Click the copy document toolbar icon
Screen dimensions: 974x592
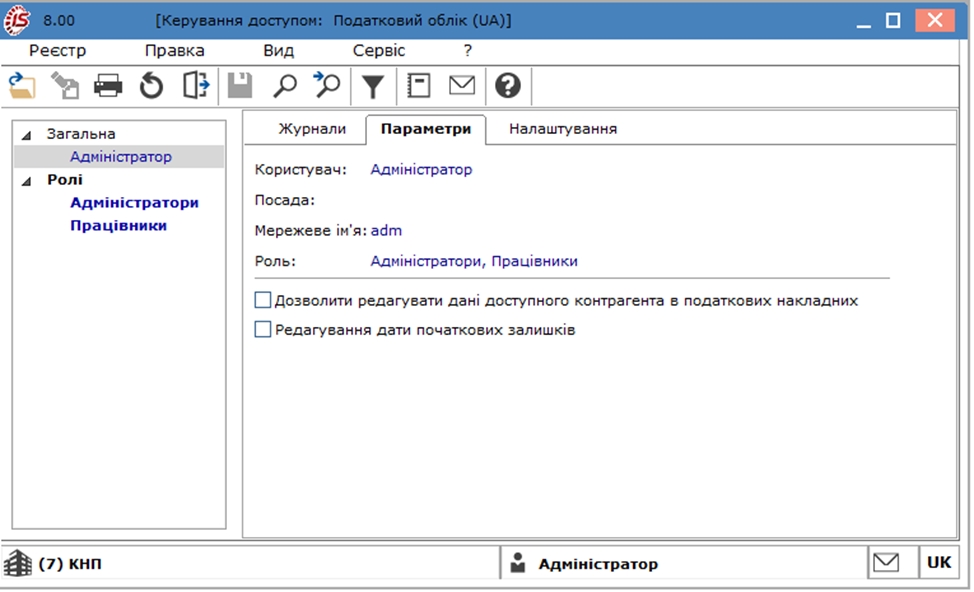pyautogui.click(x=65, y=85)
